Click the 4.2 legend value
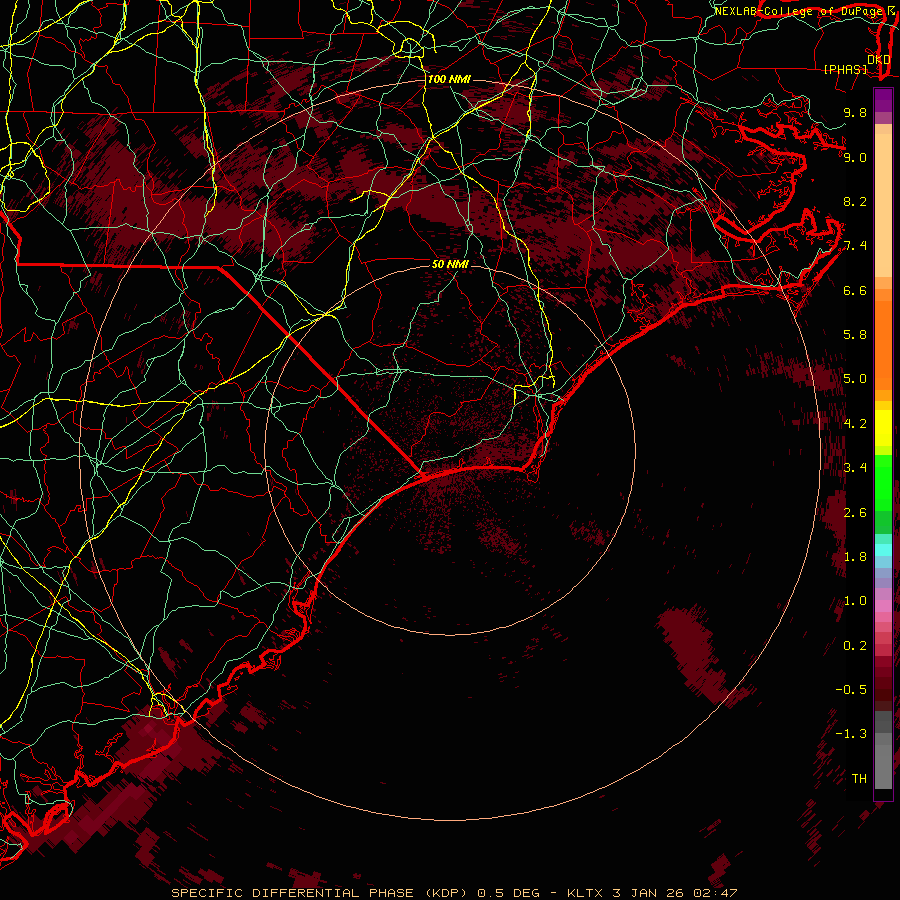 pos(855,424)
